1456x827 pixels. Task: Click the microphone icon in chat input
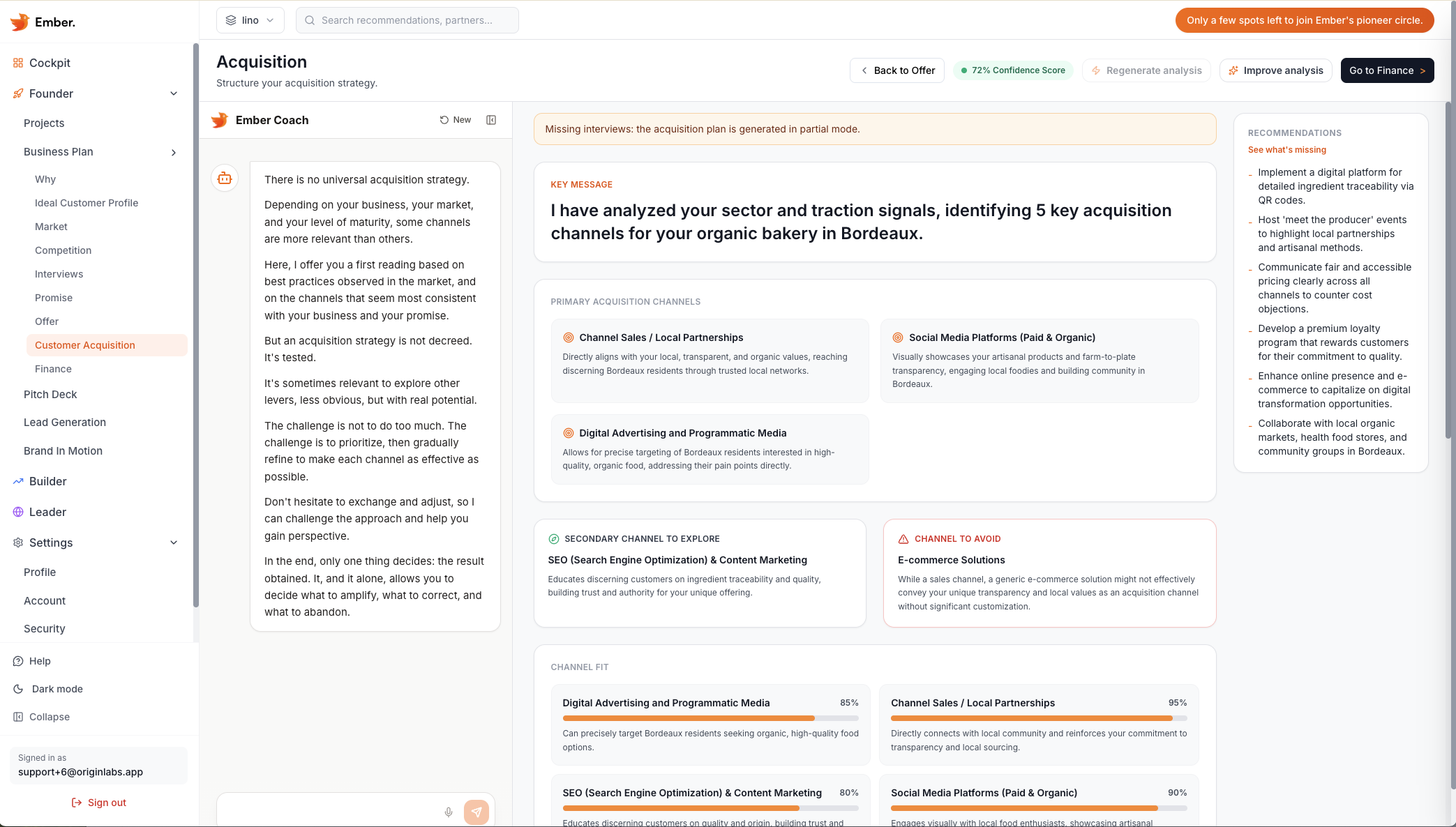pyautogui.click(x=449, y=812)
